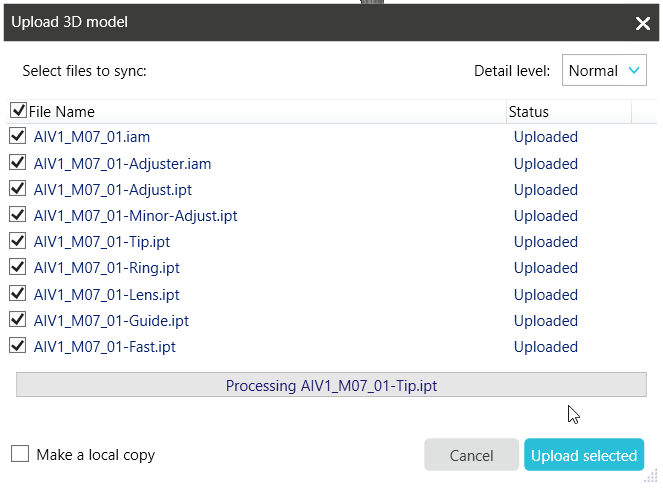
Task: Click the Detail level dropdown arrow
Action: (633, 70)
